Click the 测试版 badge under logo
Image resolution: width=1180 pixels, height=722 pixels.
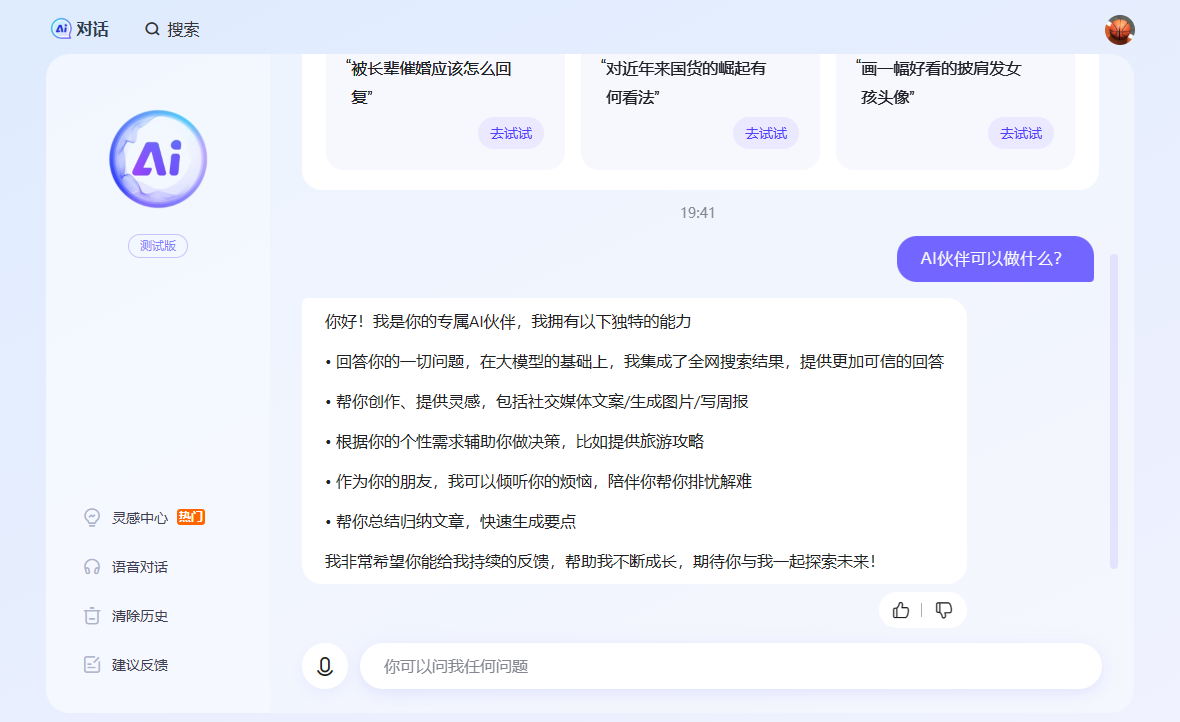158,246
